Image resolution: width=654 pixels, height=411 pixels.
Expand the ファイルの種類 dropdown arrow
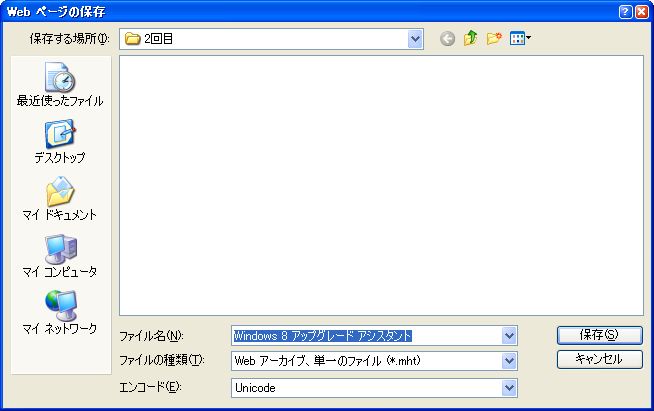coord(509,361)
